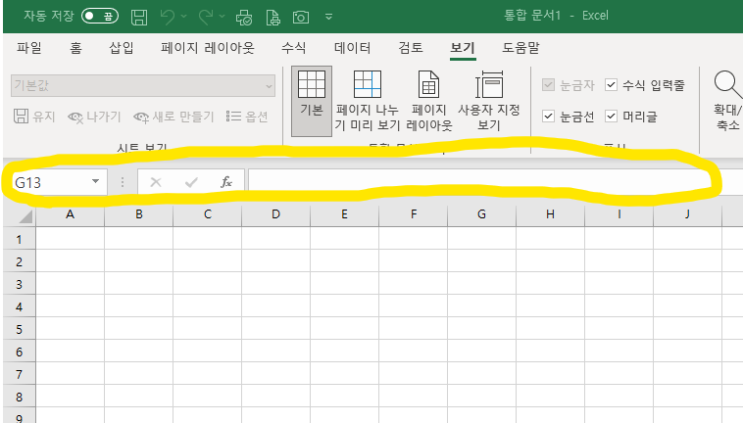Select row 1 header
743x423 pixels.
pyautogui.click(x=19, y=239)
